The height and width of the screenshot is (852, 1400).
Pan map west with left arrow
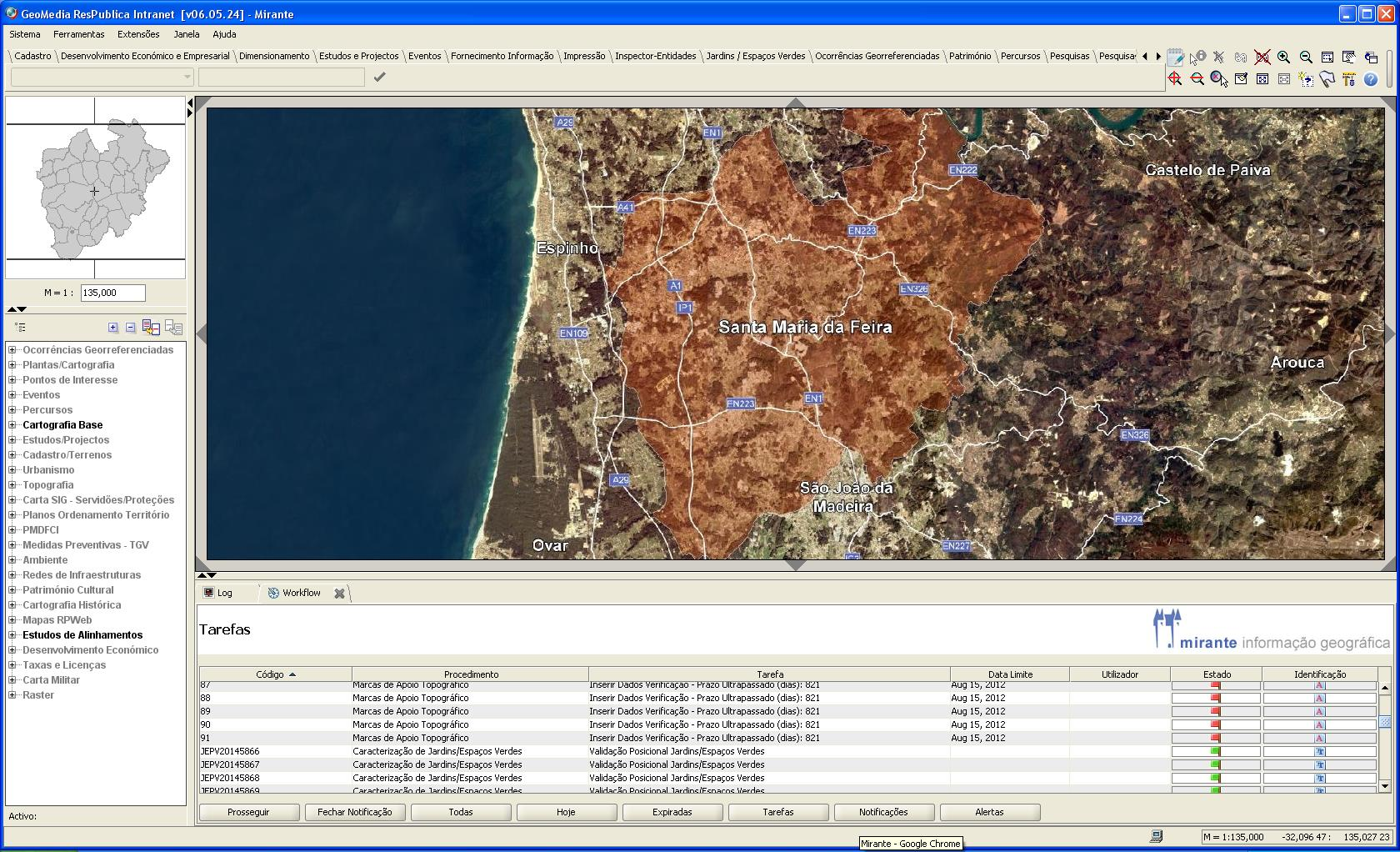tap(202, 333)
